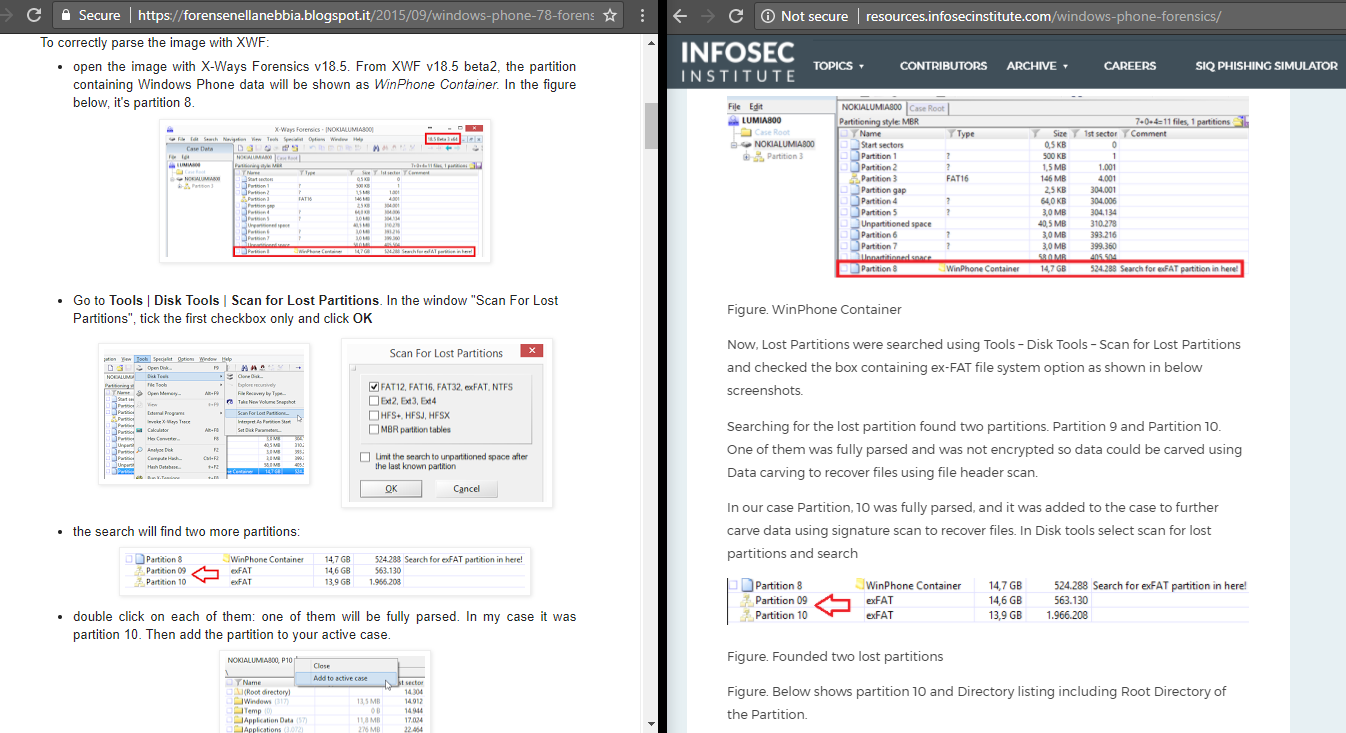This screenshot has width=1346, height=733.
Task: Open the blog's Partition 09 and 10 image
Action: 325,570
